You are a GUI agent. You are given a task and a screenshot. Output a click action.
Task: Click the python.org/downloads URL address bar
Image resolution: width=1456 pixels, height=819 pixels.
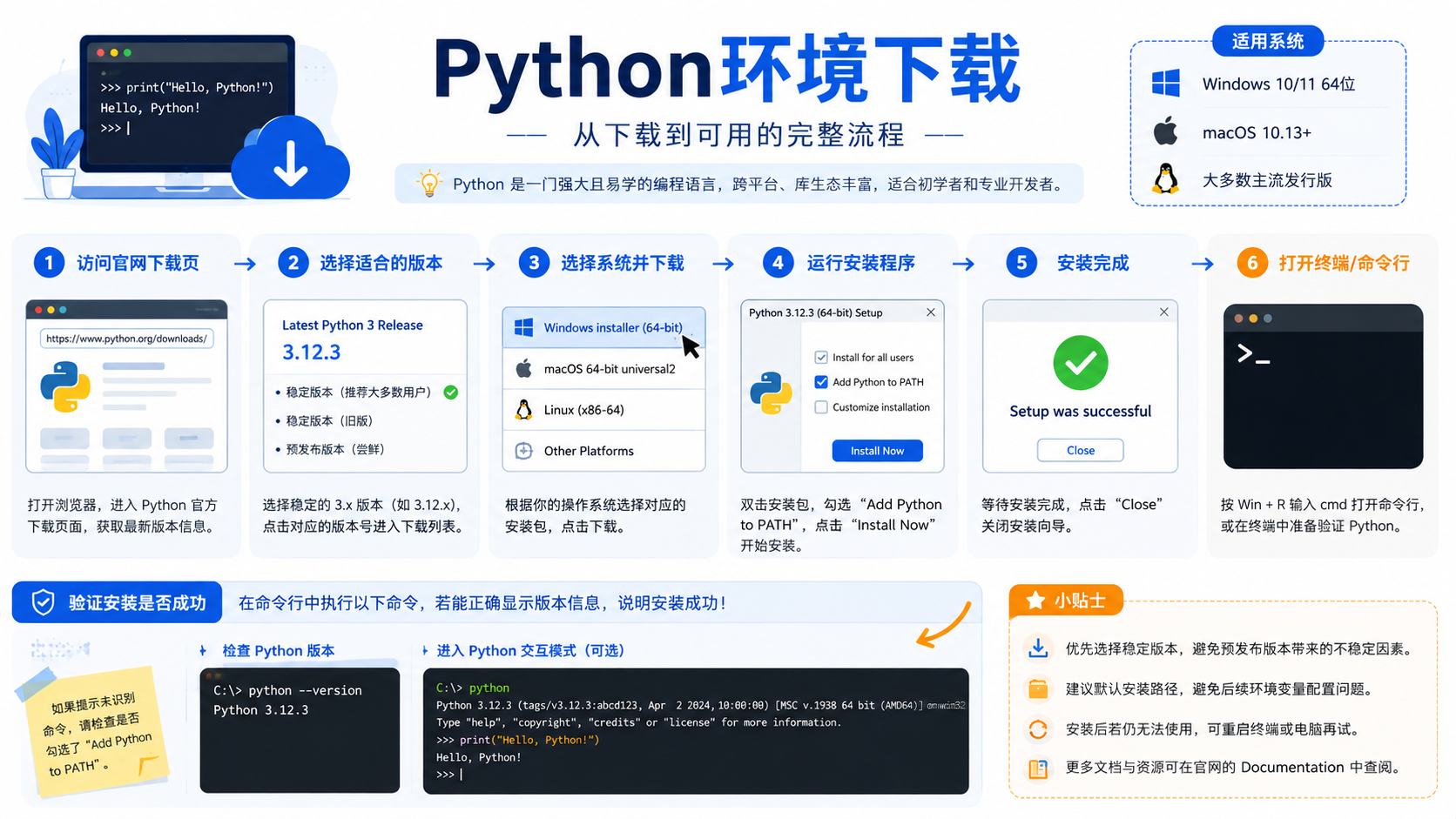[x=126, y=339]
